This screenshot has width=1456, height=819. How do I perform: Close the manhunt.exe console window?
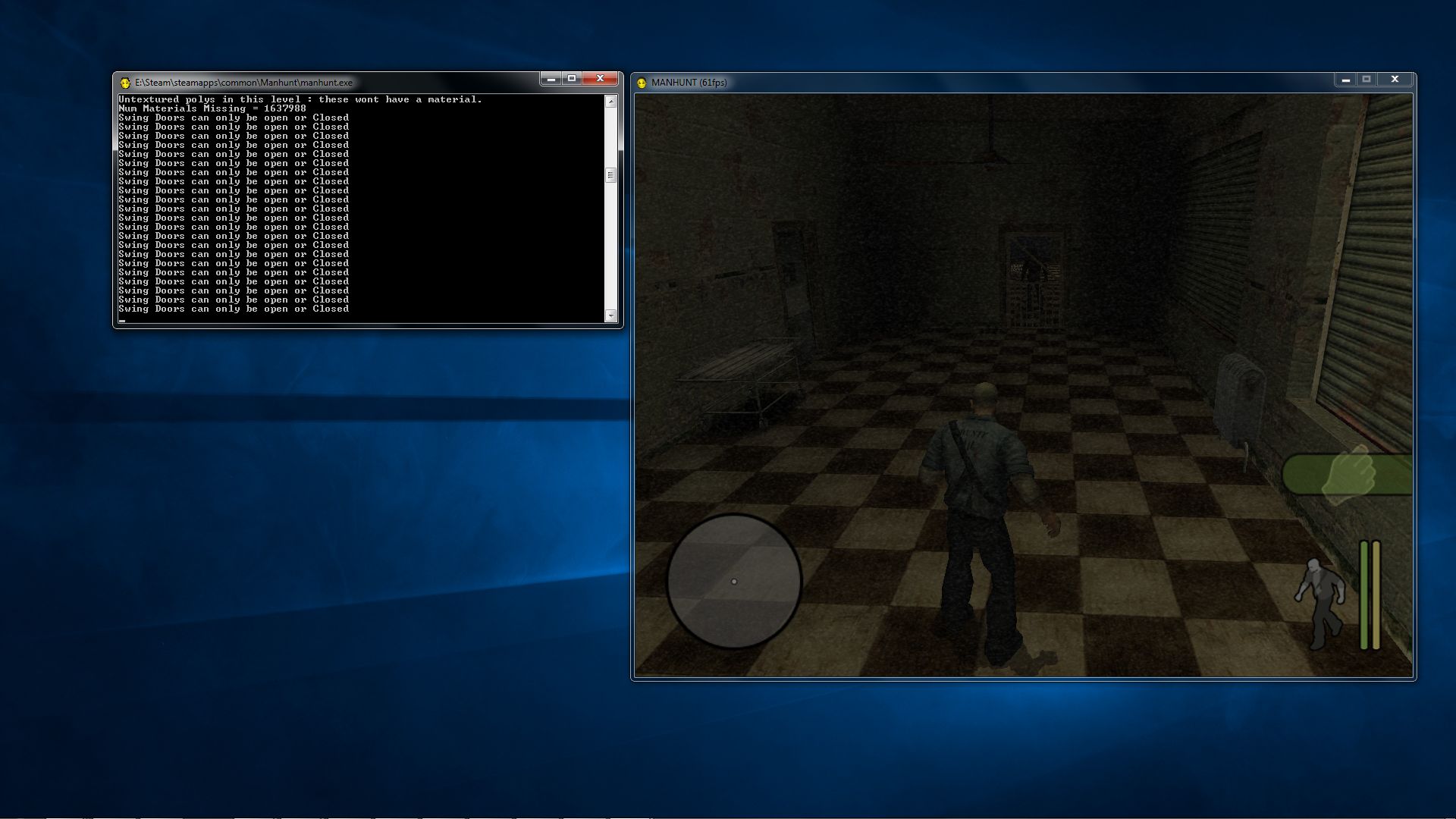600,78
